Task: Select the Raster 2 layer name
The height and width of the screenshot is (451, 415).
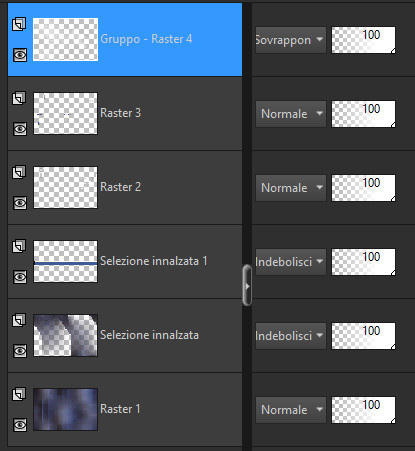Action: coord(121,187)
